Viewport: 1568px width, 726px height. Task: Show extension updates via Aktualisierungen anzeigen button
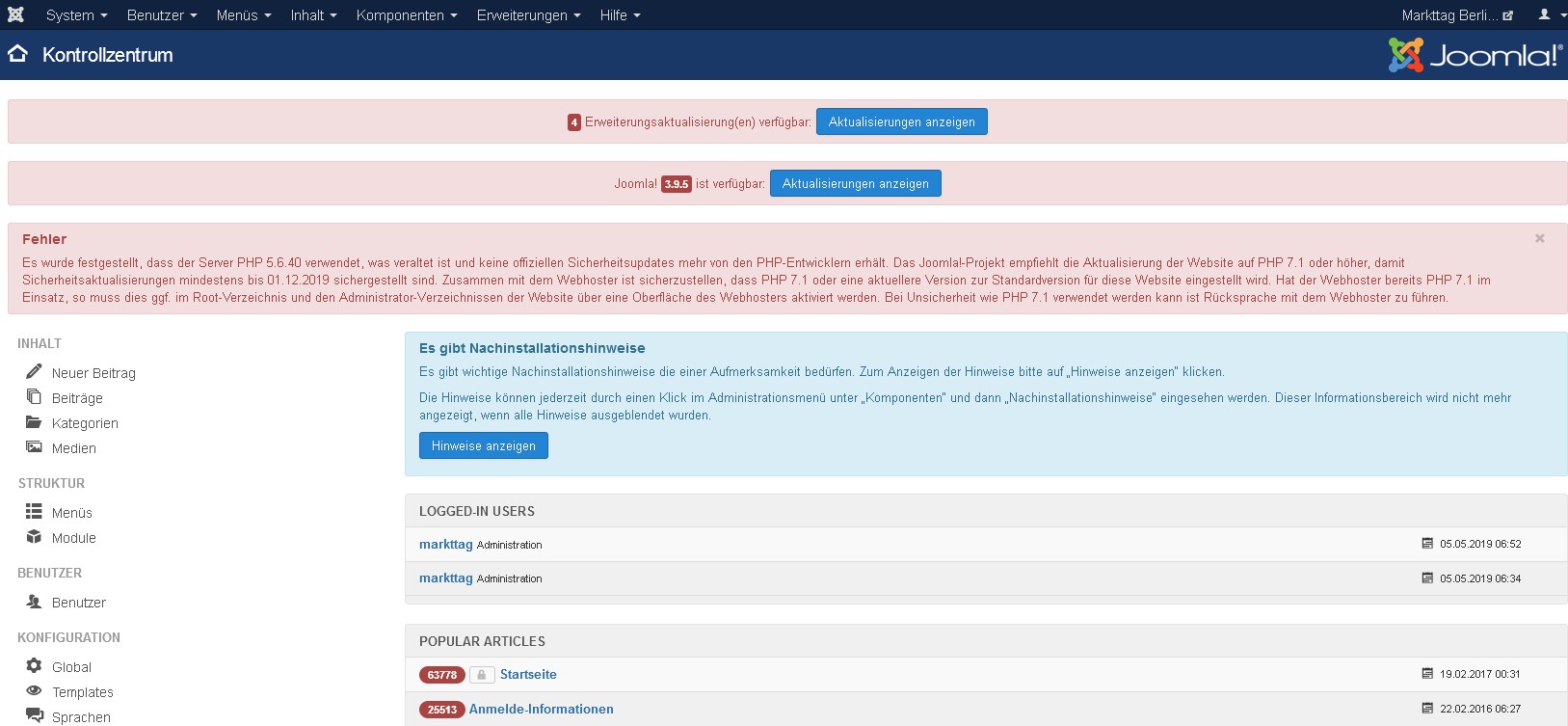pyautogui.click(x=901, y=121)
